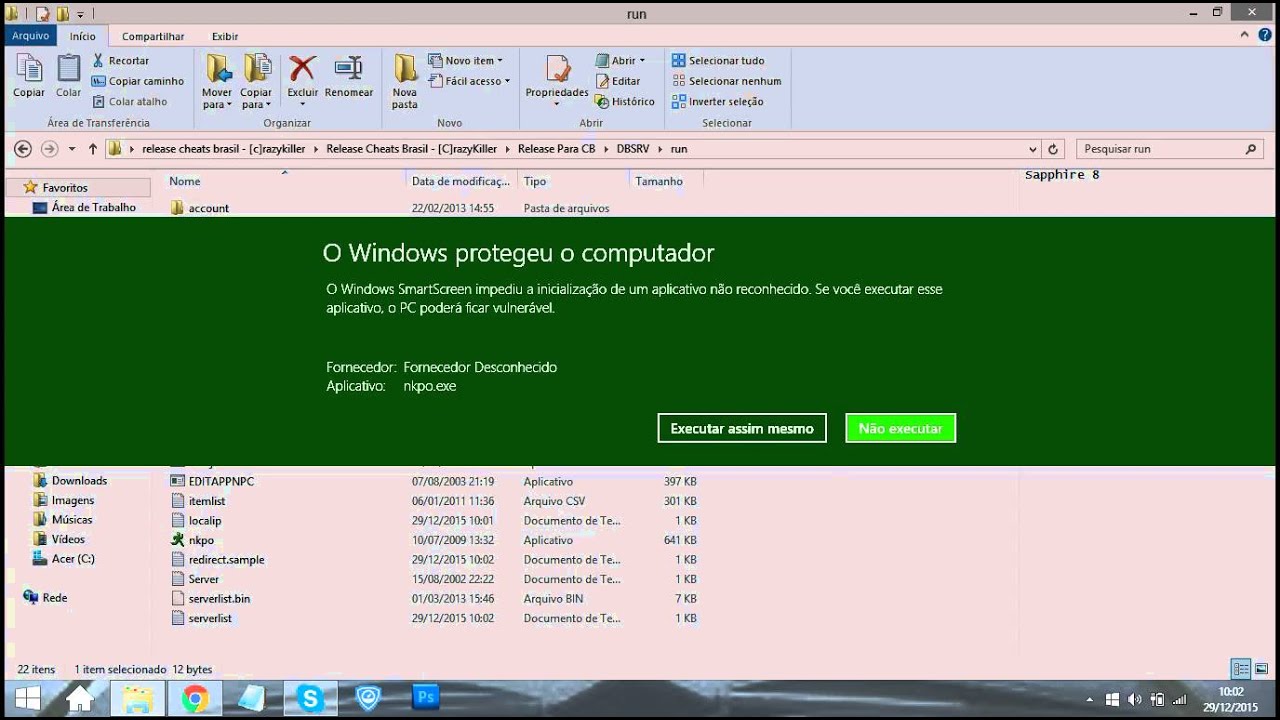Viewport: 1280px width, 720px height.
Task: Click Selecionar tudo
Action: (x=718, y=60)
